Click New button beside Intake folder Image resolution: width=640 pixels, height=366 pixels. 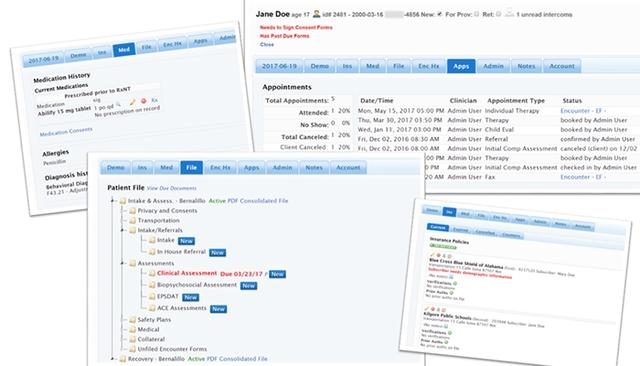pos(187,241)
